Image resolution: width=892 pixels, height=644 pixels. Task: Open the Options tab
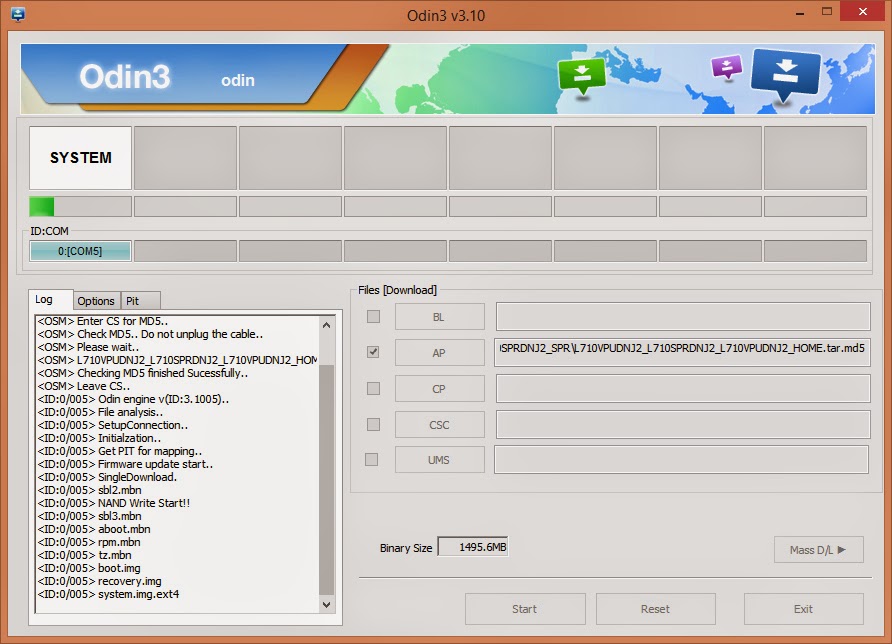[96, 301]
